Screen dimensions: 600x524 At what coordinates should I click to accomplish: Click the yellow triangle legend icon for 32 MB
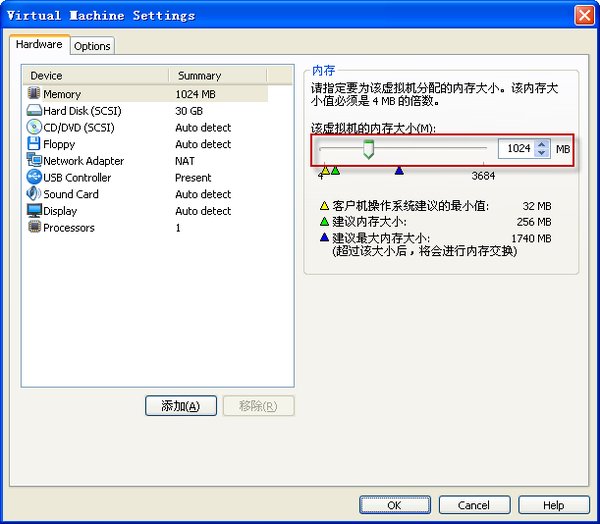[324, 206]
